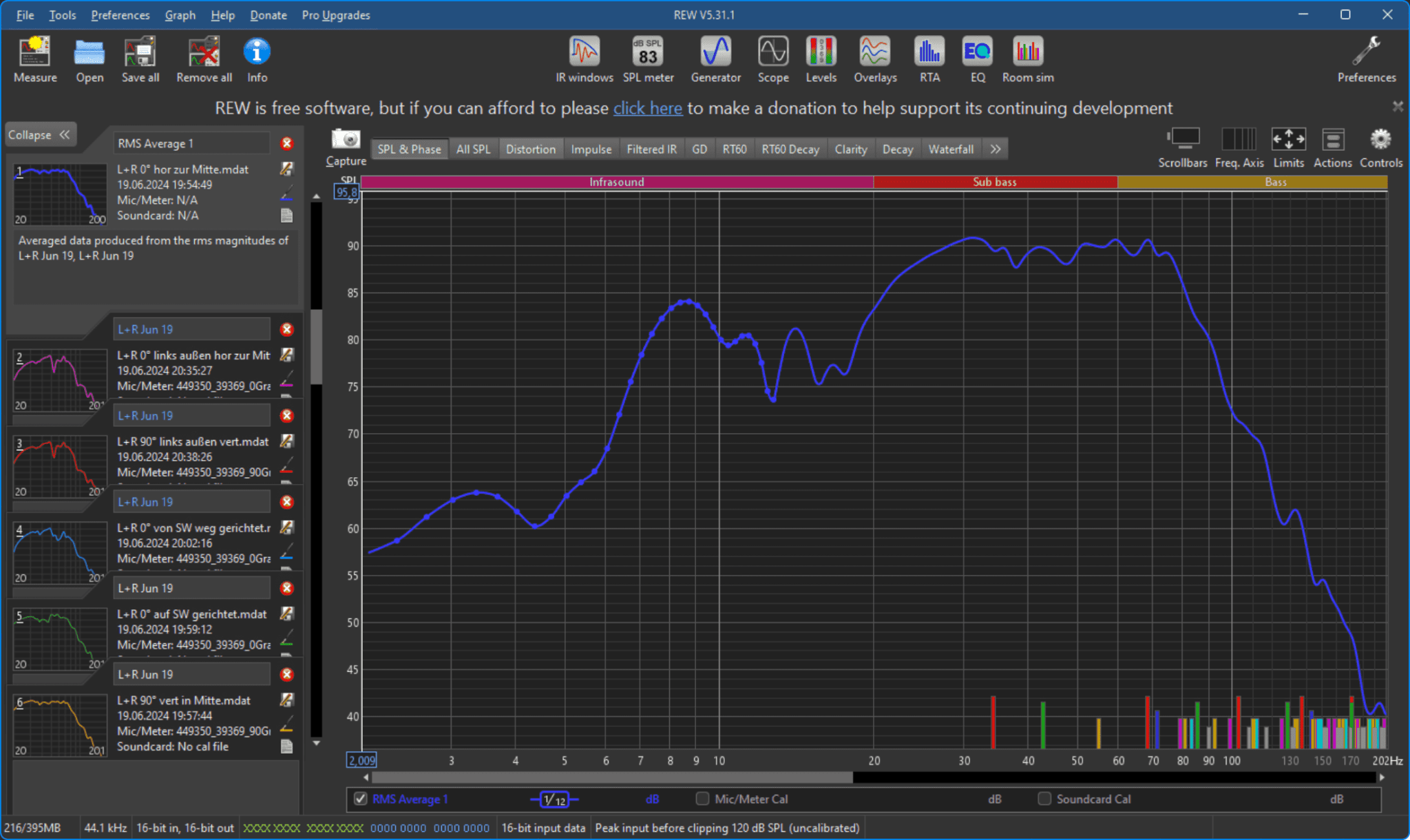Open the Tools menu

62,15
